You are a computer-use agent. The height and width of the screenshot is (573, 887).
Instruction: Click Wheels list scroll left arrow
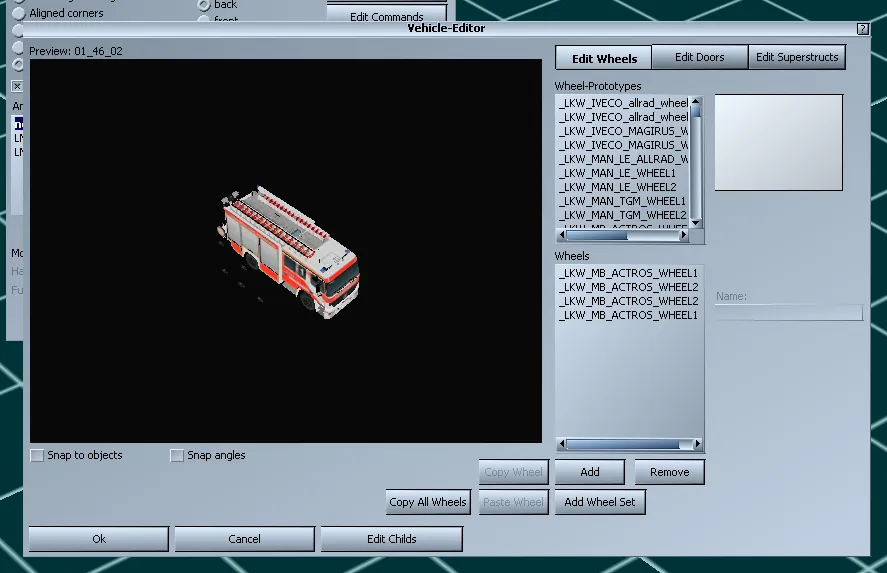(x=561, y=445)
